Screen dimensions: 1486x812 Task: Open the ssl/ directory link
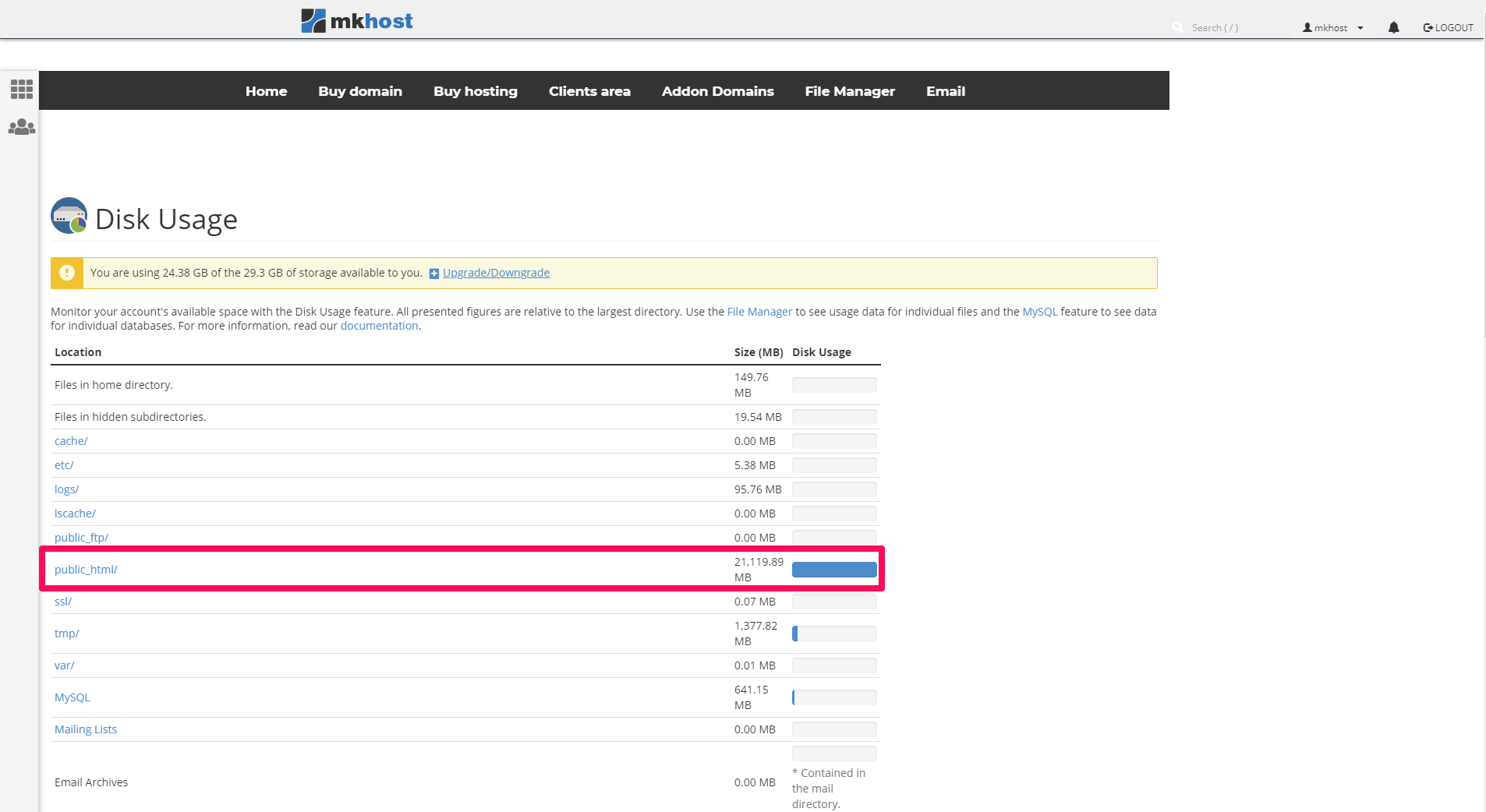point(63,602)
